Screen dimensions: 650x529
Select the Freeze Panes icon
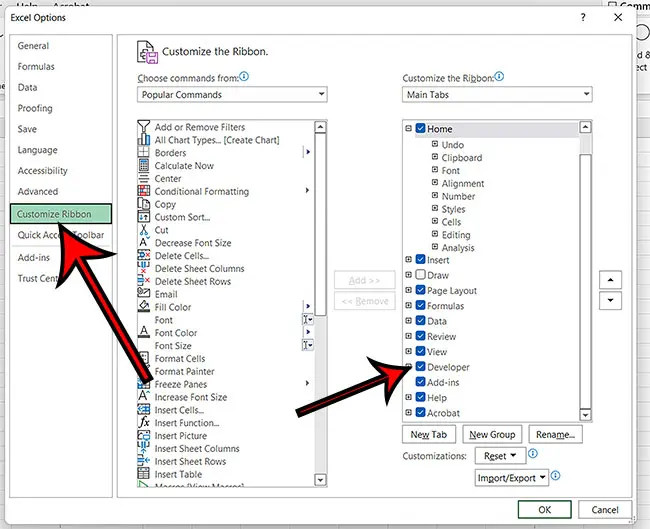pyautogui.click(x=145, y=384)
